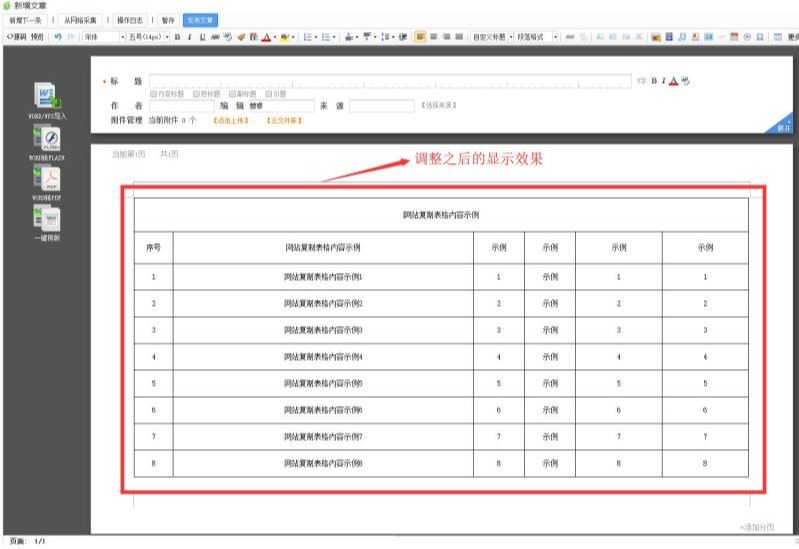Open the 宋体 font family dropdown
The width and height of the screenshot is (799, 549).
100,37
